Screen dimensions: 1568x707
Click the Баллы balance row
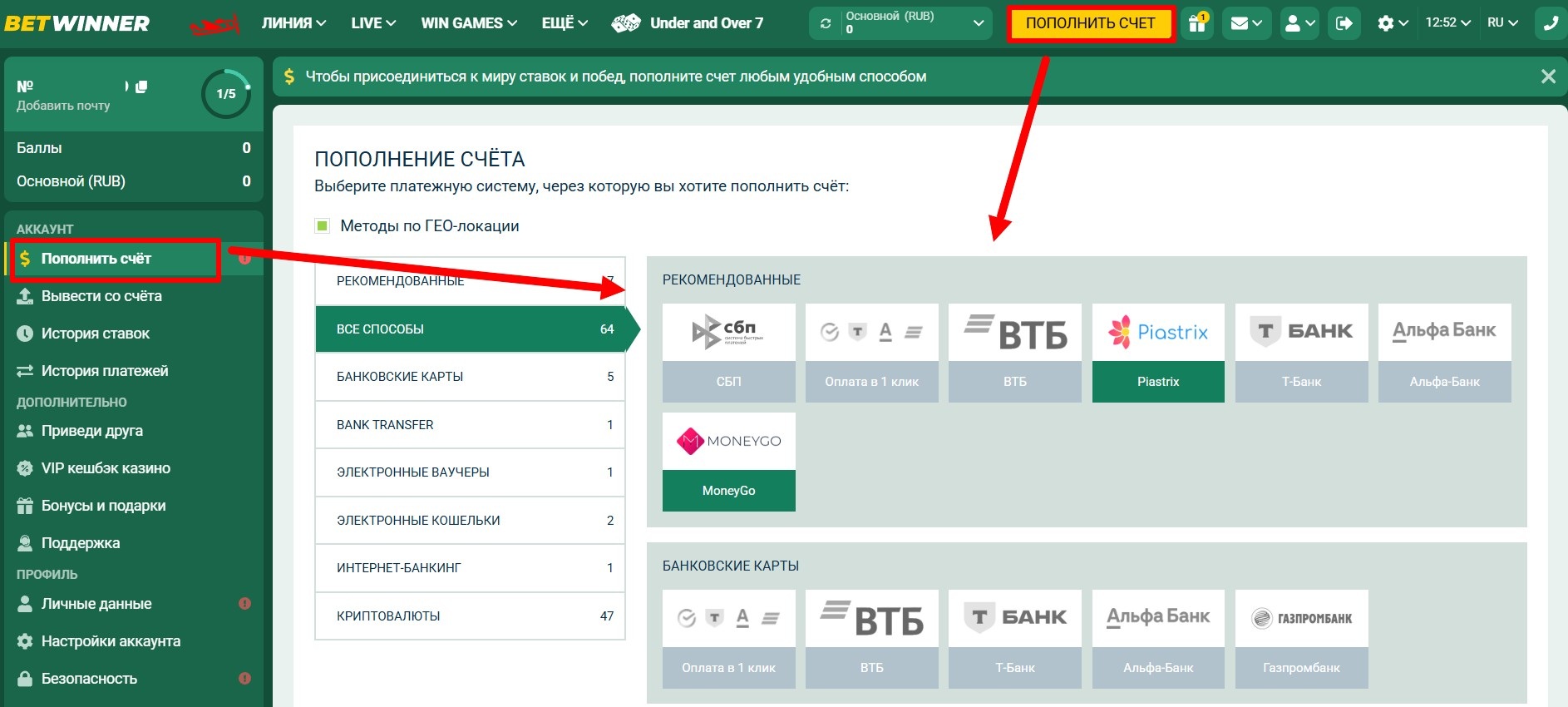[134, 148]
